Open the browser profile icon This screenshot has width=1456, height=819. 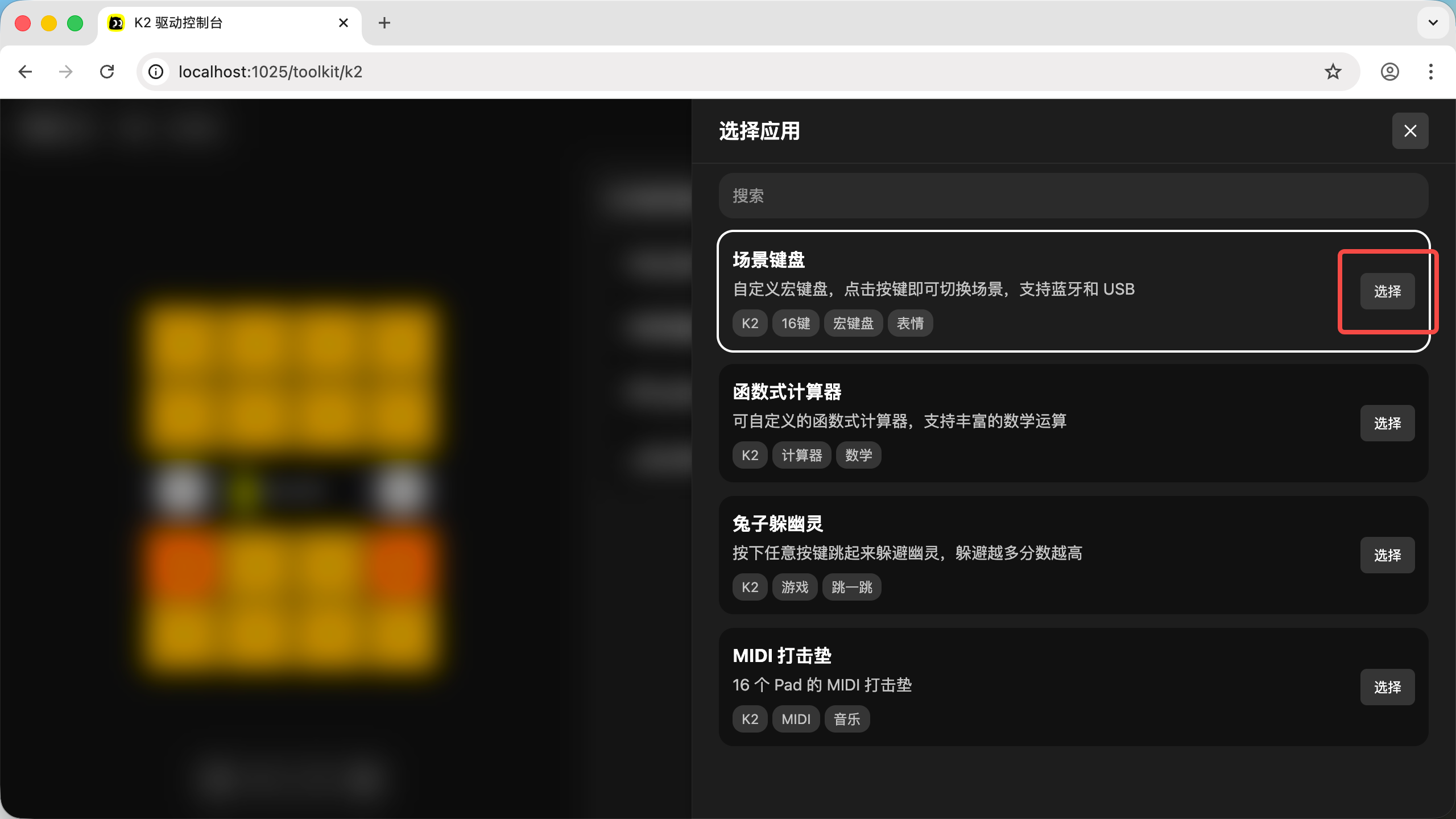[1389, 72]
